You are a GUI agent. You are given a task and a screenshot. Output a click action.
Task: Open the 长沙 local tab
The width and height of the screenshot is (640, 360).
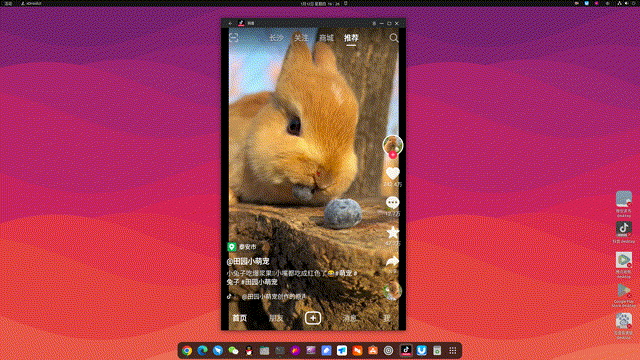click(276, 38)
